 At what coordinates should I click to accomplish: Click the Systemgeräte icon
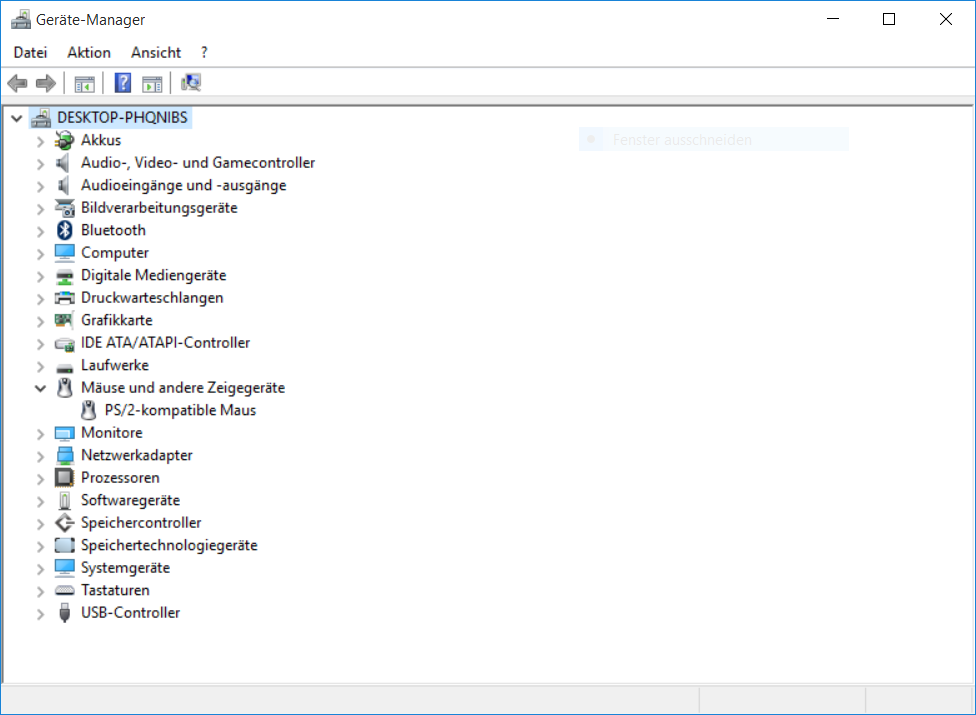64,568
